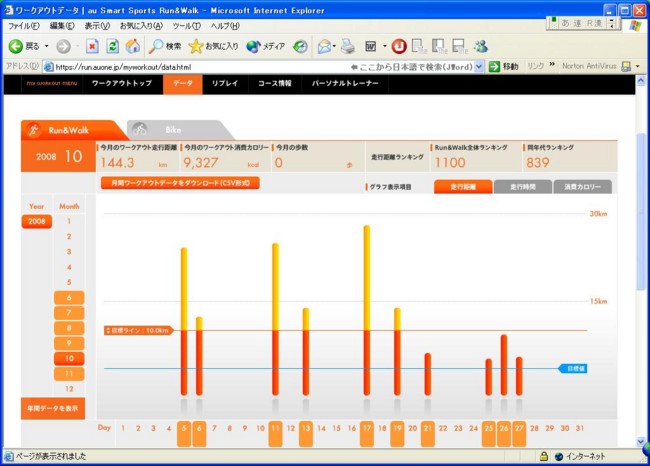This screenshot has width=650, height=466.
Task: Click the Stop loading icon
Action: click(92, 46)
